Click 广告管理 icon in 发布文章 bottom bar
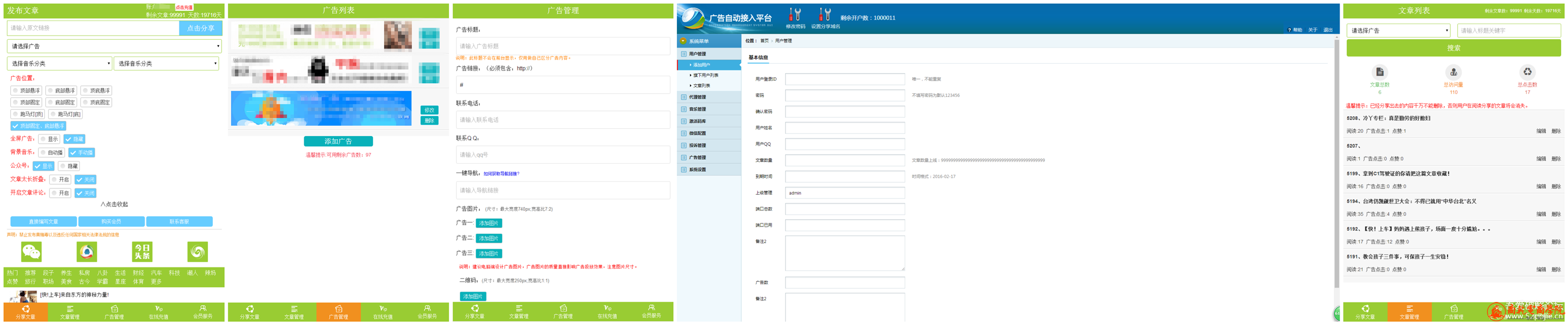 pos(114,309)
